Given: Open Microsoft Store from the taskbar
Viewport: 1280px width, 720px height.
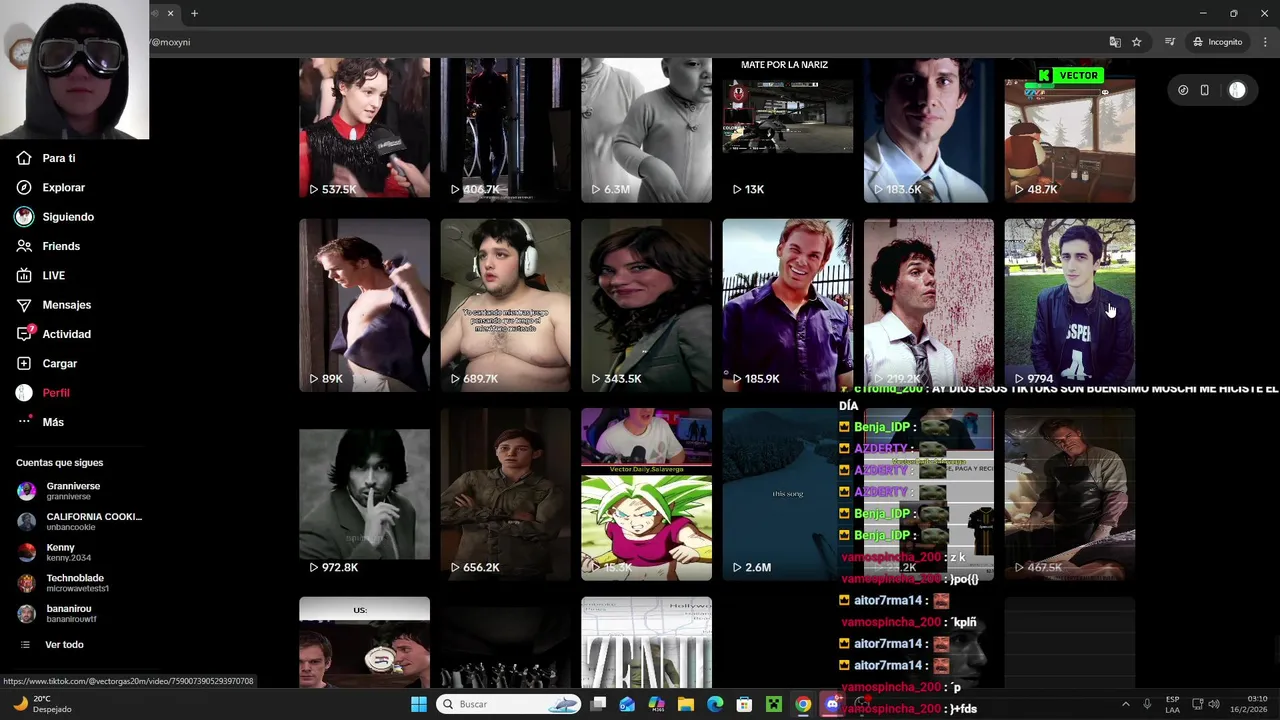Looking at the screenshot, I should [744, 704].
